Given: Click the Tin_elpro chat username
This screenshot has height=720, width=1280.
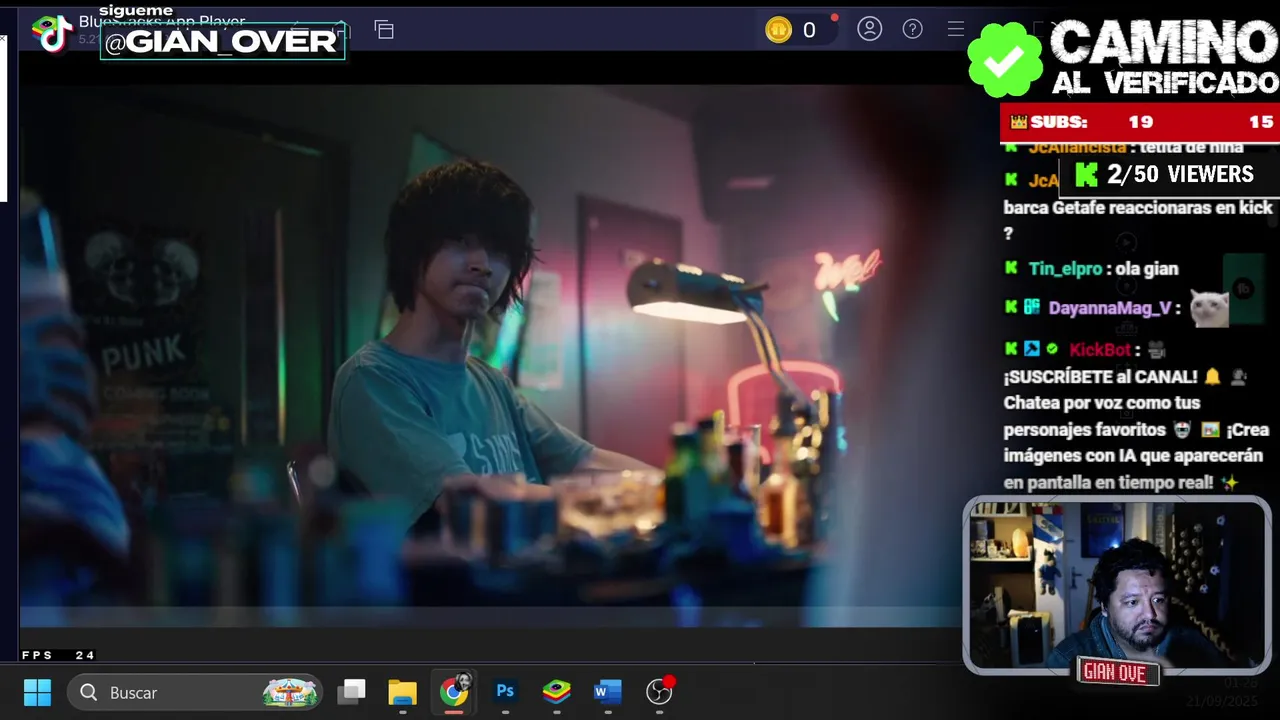Looking at the screenshot, I should (x=1065, y=269).
